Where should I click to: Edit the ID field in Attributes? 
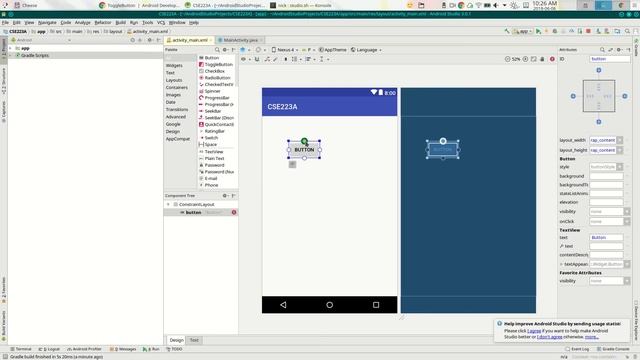pyautogui.click(x=610, y=59)
